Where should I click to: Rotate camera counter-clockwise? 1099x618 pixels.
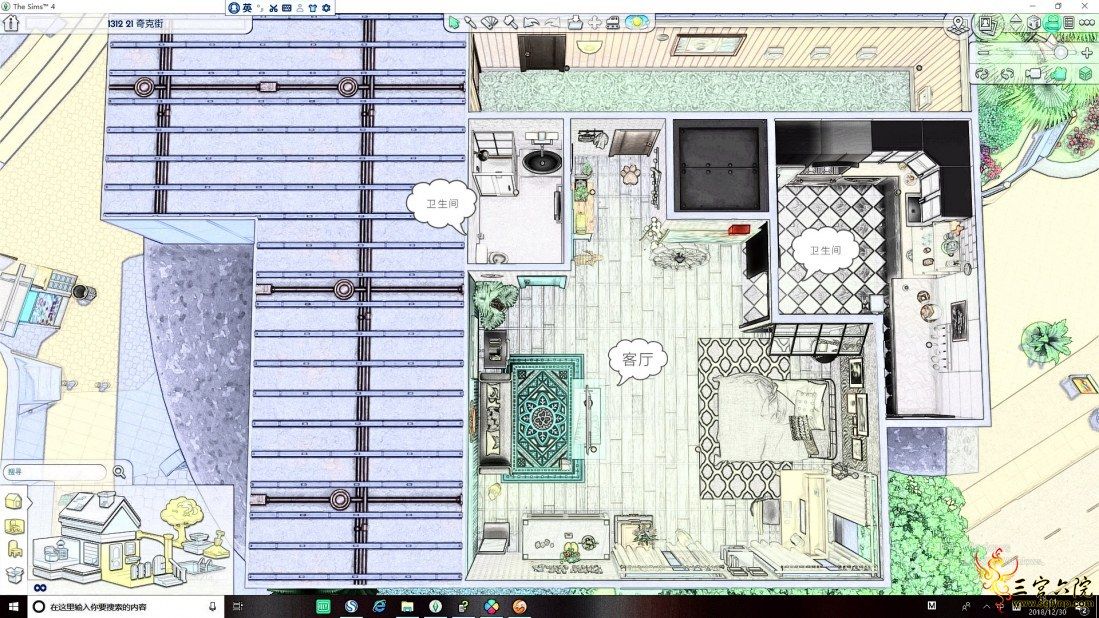[x=983, y=74]
